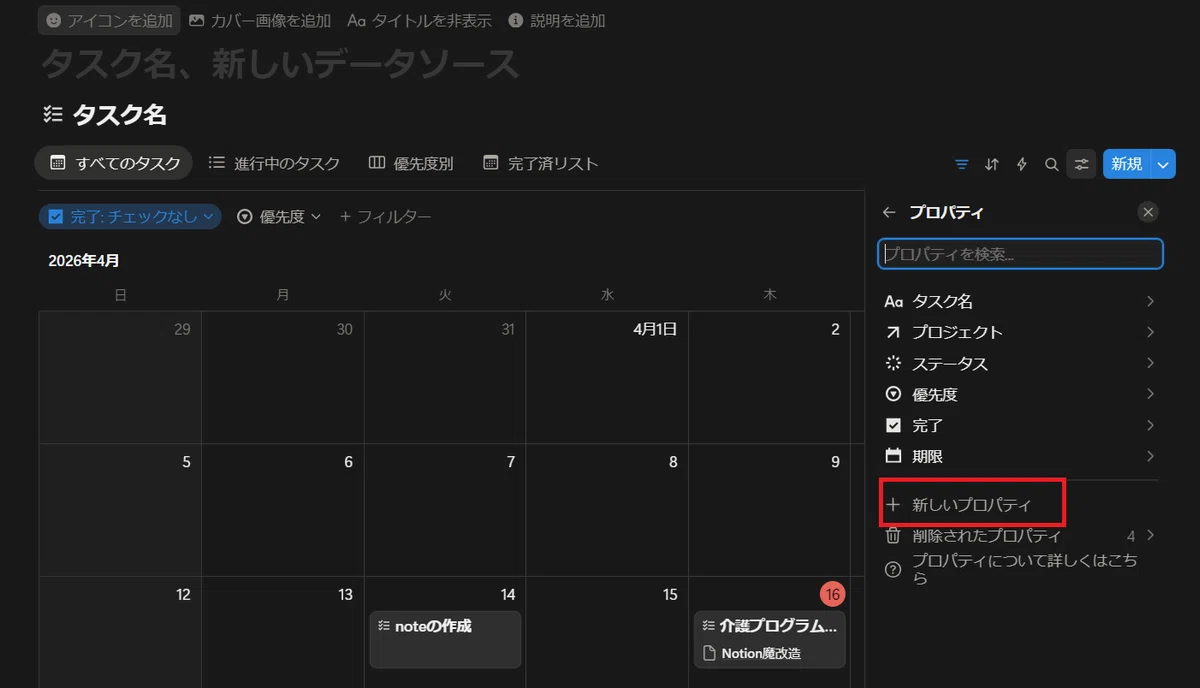This screenshot has width=1200, height=688.
Task: Switch to the 完了済リスト tab
Action: coord(540,163)
